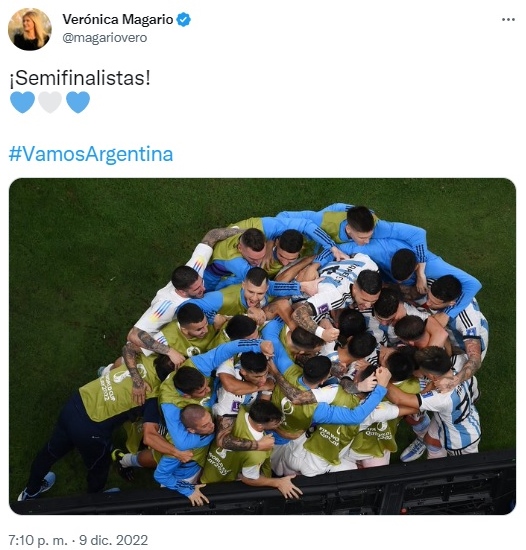Click the blue-and-white cleat at the photo's bottom left
This screenshot has height=550, width=526.
click(38, 487)
